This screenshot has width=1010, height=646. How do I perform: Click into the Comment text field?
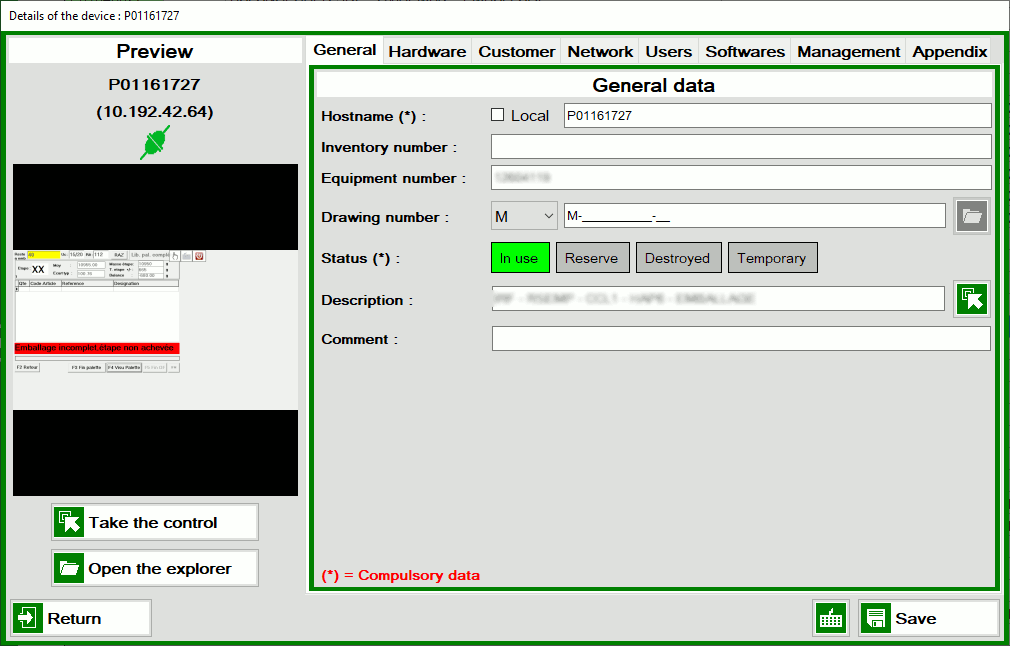(x=740, y=339)
